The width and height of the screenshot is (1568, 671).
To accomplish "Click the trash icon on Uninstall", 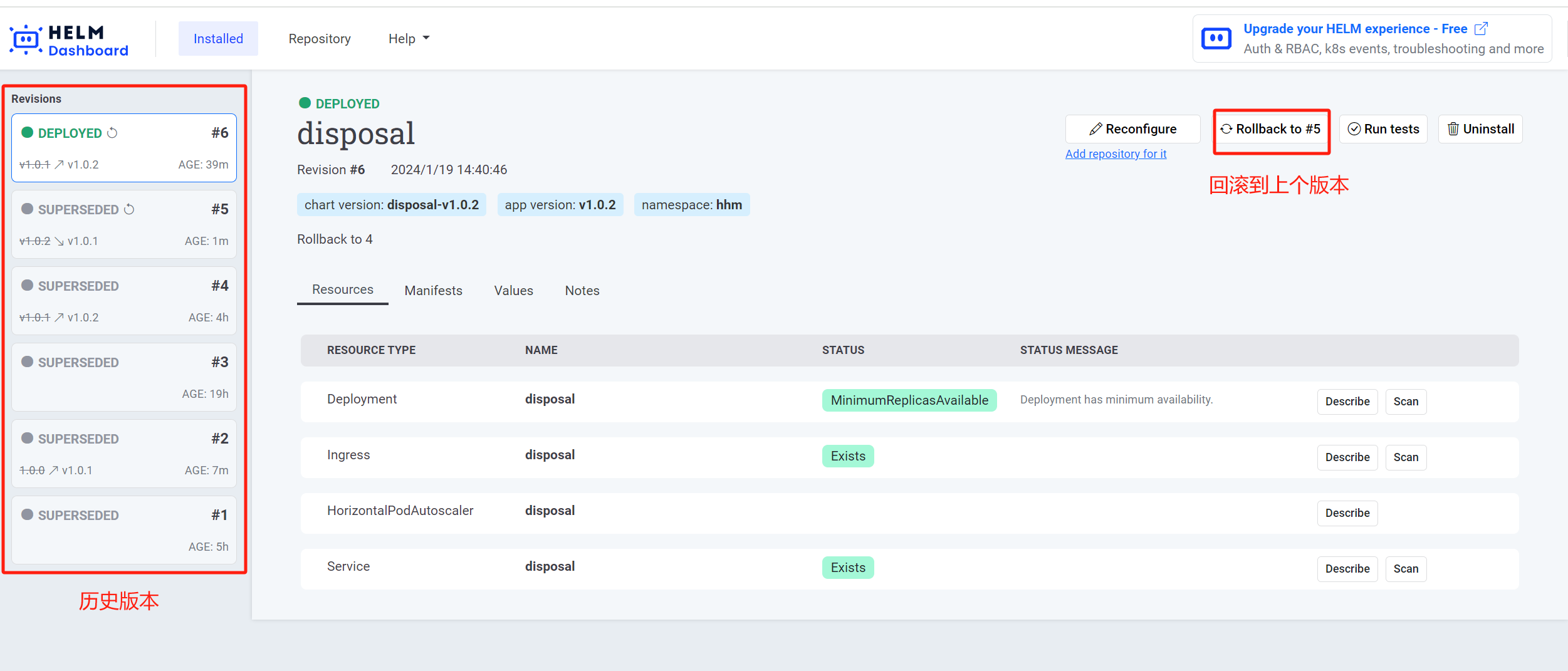I will pyautogui.click(x=1452, y=129).
